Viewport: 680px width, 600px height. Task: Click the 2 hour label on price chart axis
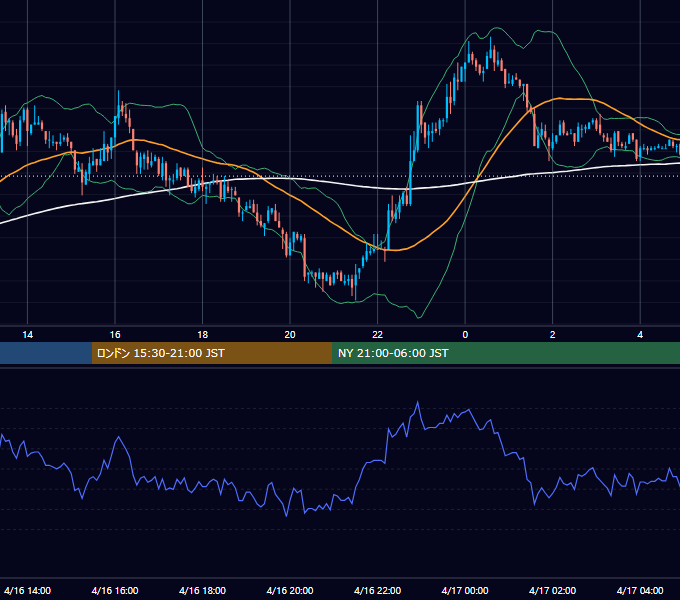coord(552,335)
